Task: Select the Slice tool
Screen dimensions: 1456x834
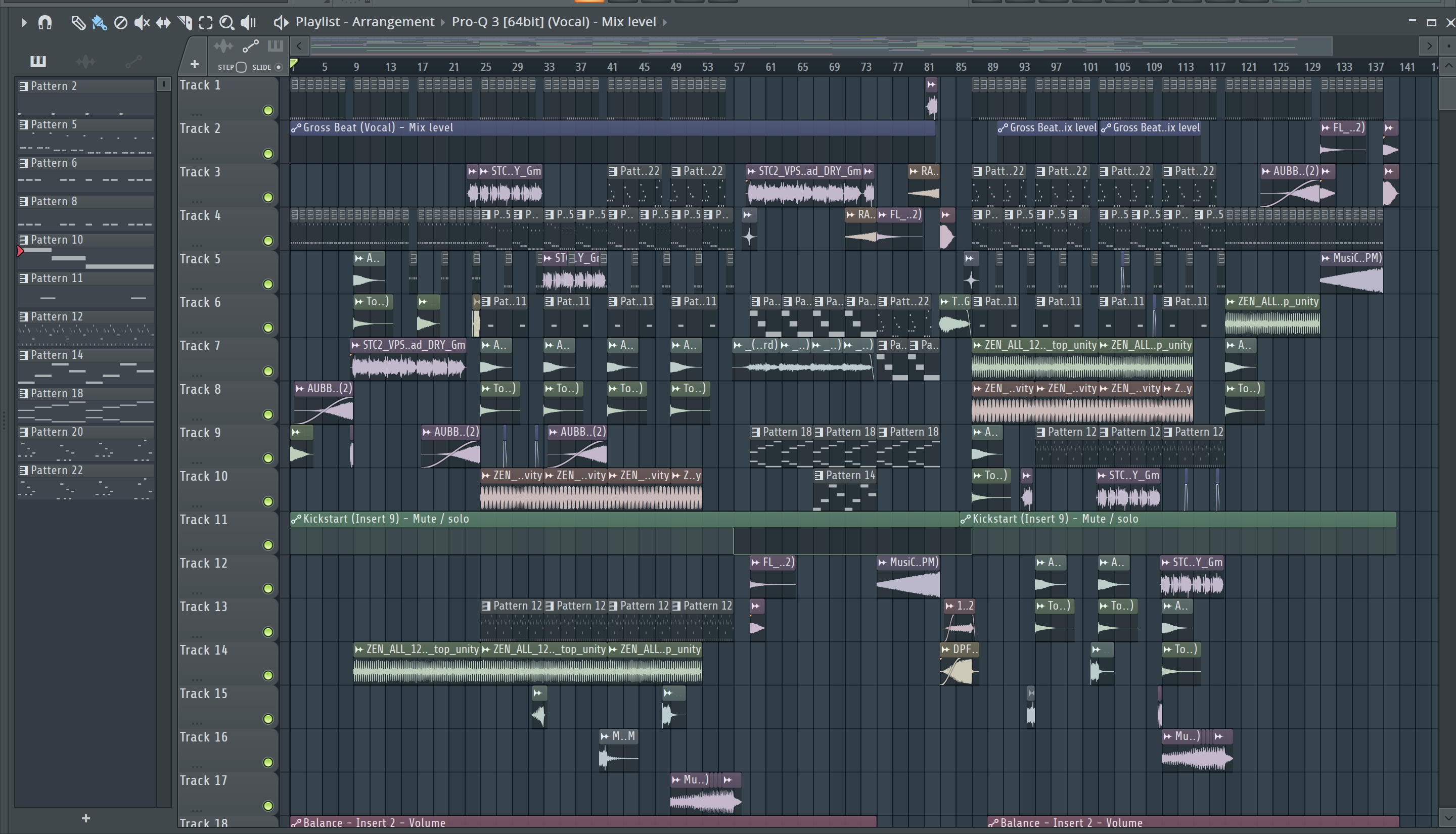Action: [185, 22]
